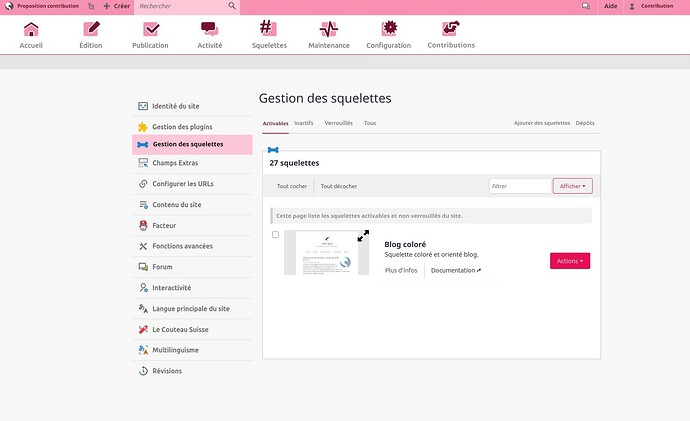Viewport: 690px width, 421px height.
Task: Open the Créer menu
Action: coord(116,6)
